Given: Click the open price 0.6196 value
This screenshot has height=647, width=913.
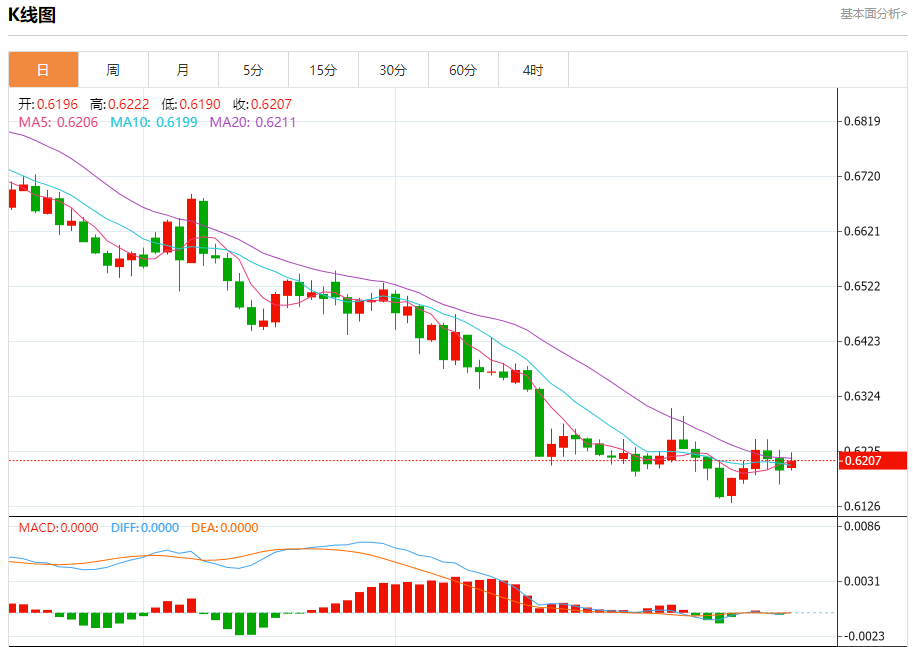Looking at the screenshot, I should point(57,104).
